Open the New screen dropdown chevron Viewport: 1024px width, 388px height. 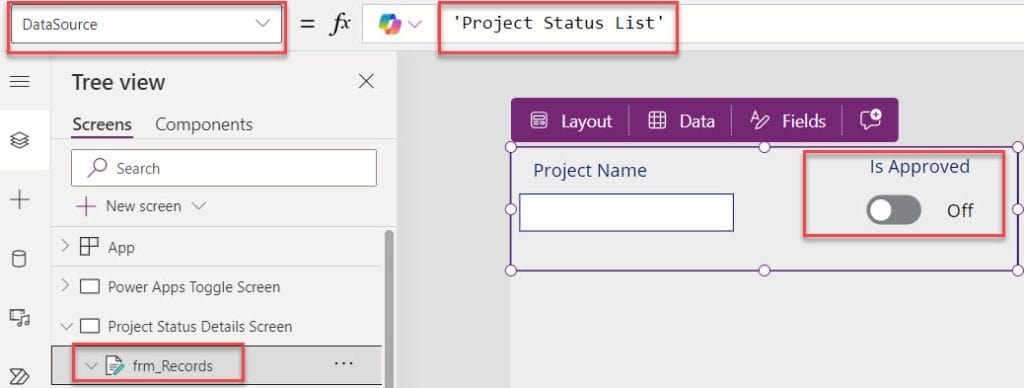coord(199,206)
